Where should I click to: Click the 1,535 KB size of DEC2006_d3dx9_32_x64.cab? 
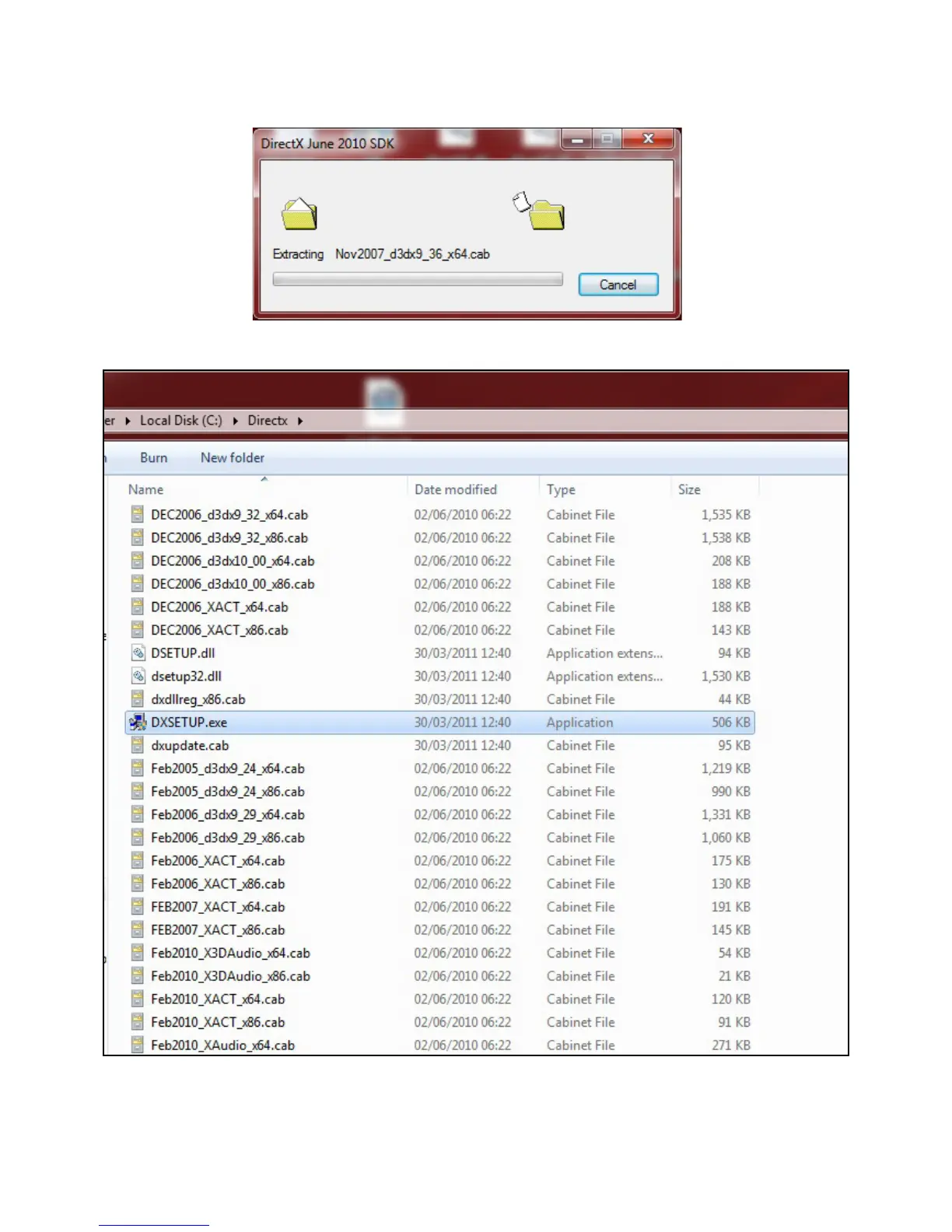[x=726, y=515]
